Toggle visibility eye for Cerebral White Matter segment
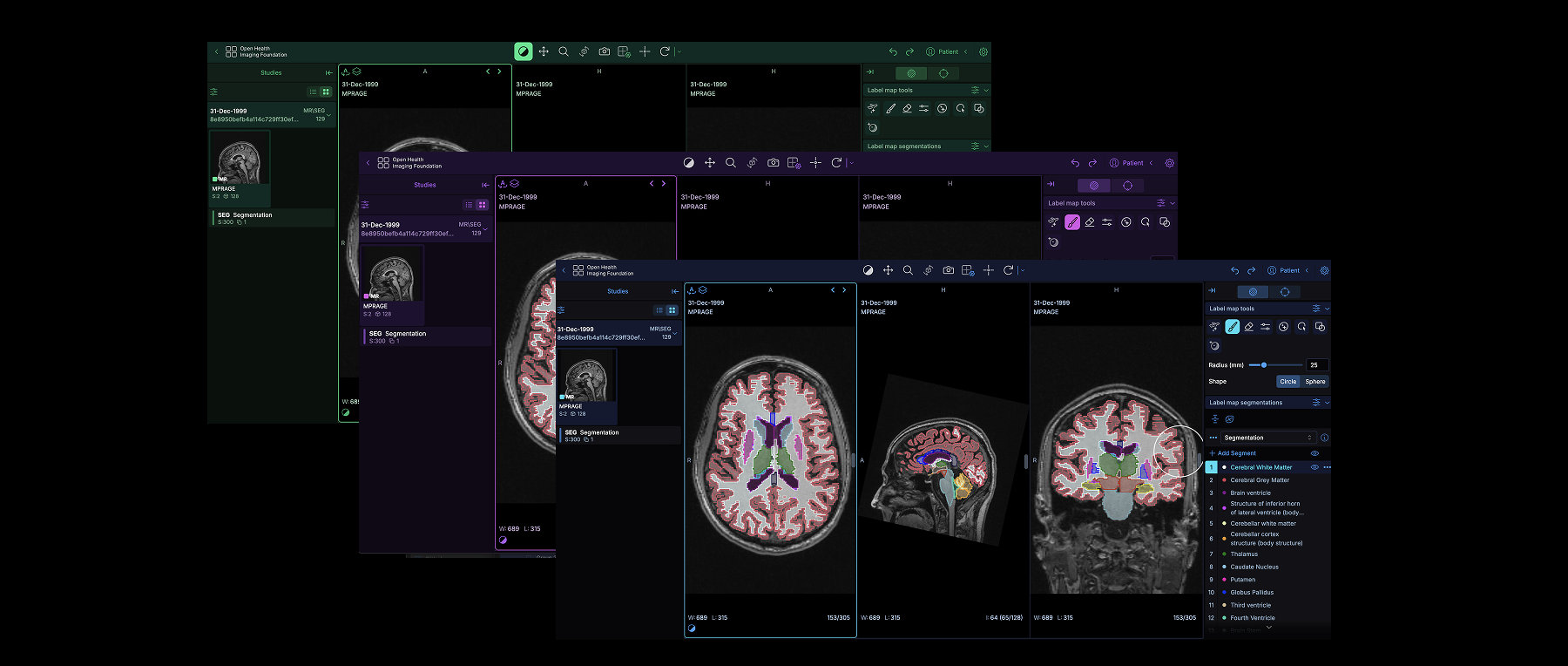Screen dimensions: 1568x666 pyautogui.click(x=1315, y=467)
